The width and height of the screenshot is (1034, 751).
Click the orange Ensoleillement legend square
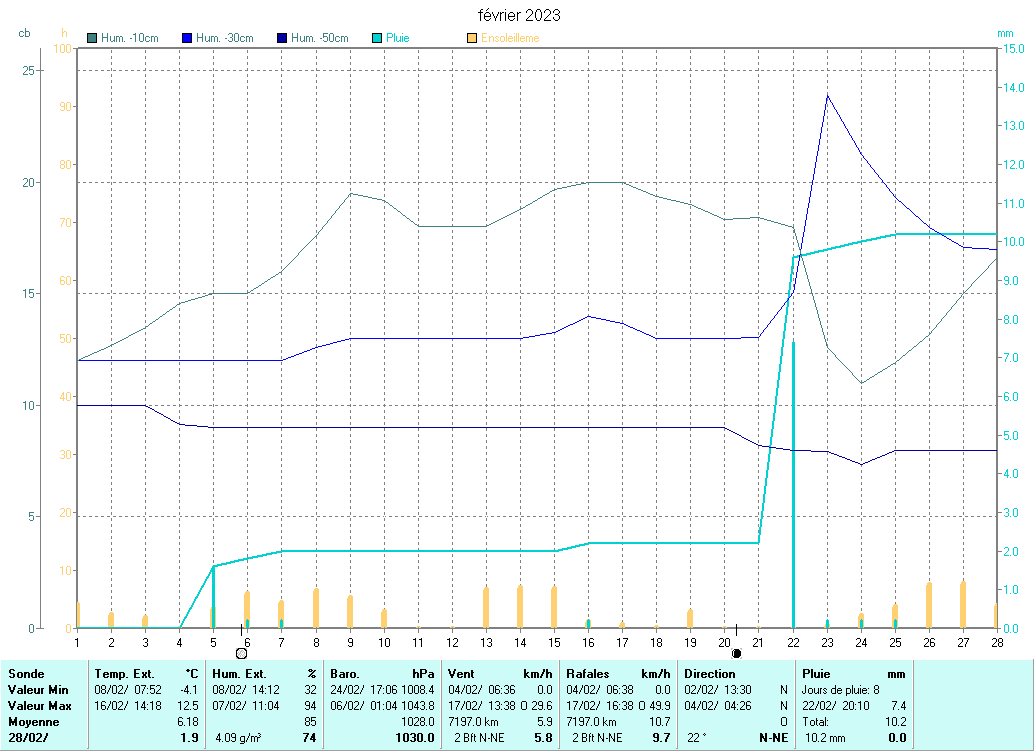472,39
